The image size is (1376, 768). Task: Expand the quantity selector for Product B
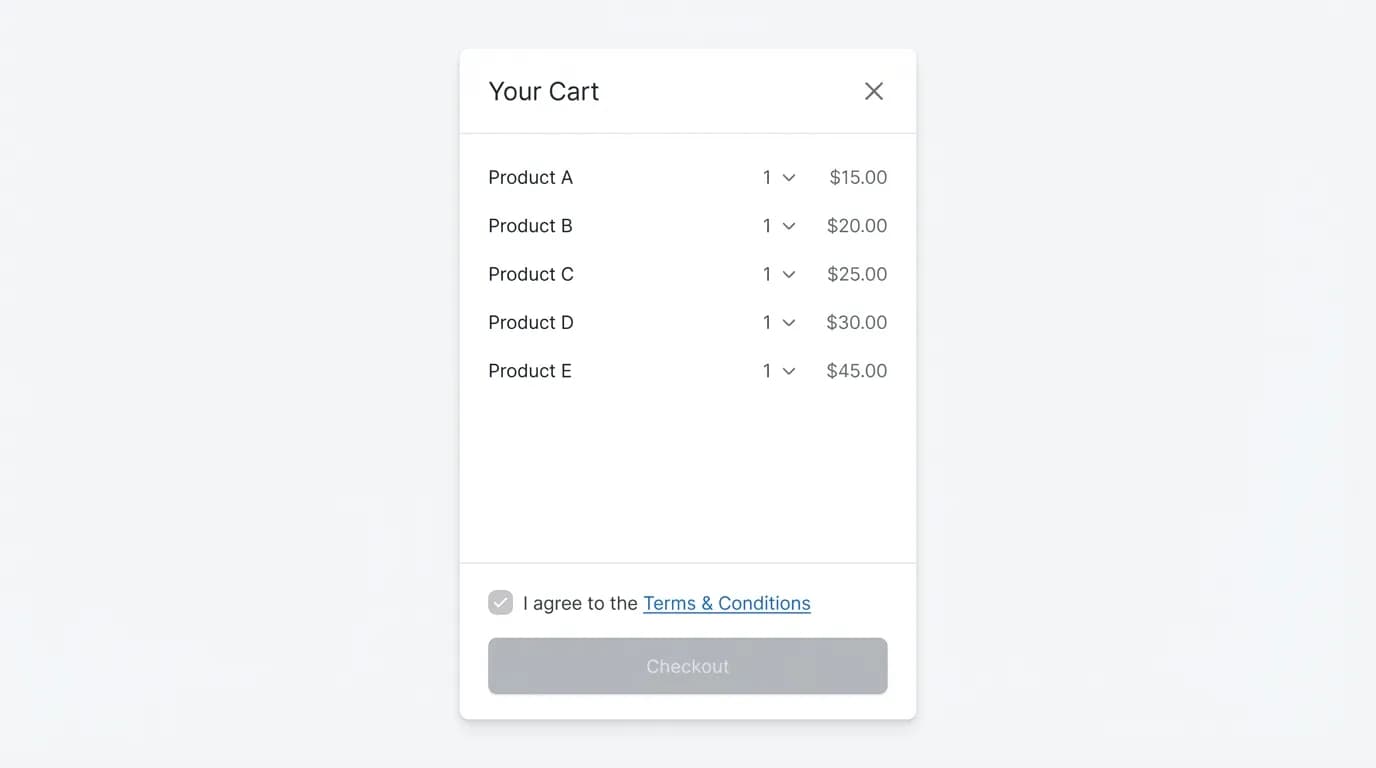(x=779, y=226)
